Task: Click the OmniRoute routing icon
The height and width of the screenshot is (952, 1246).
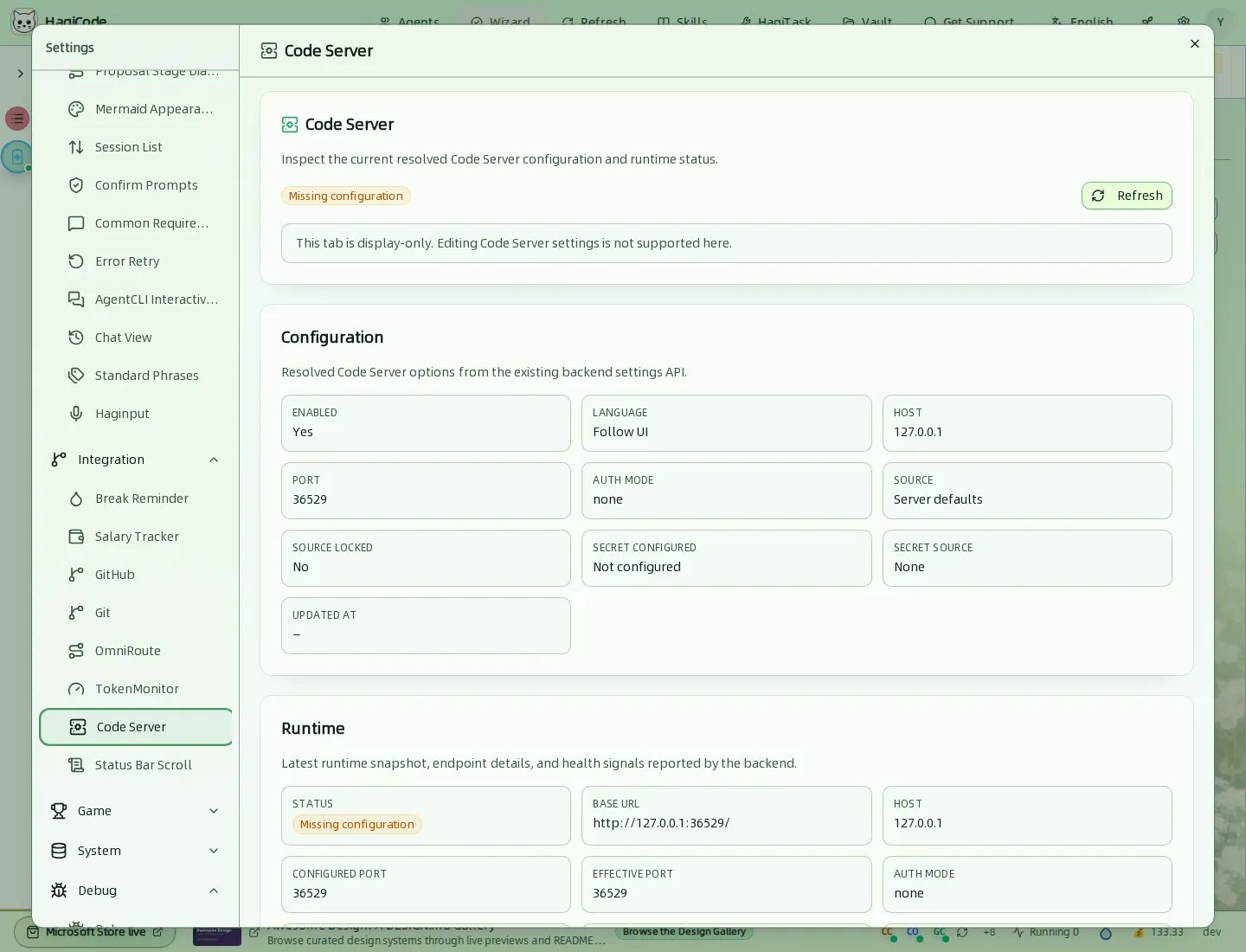Action: tap(76, 651)
